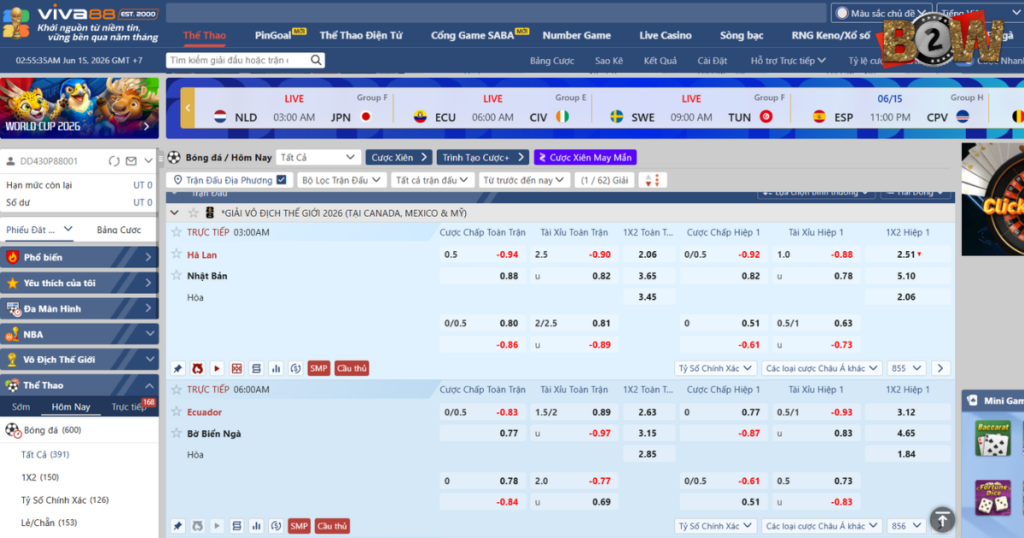Click the search magnifier icon
Viewport: 1024px width, 538px height.
coord(315,60)
